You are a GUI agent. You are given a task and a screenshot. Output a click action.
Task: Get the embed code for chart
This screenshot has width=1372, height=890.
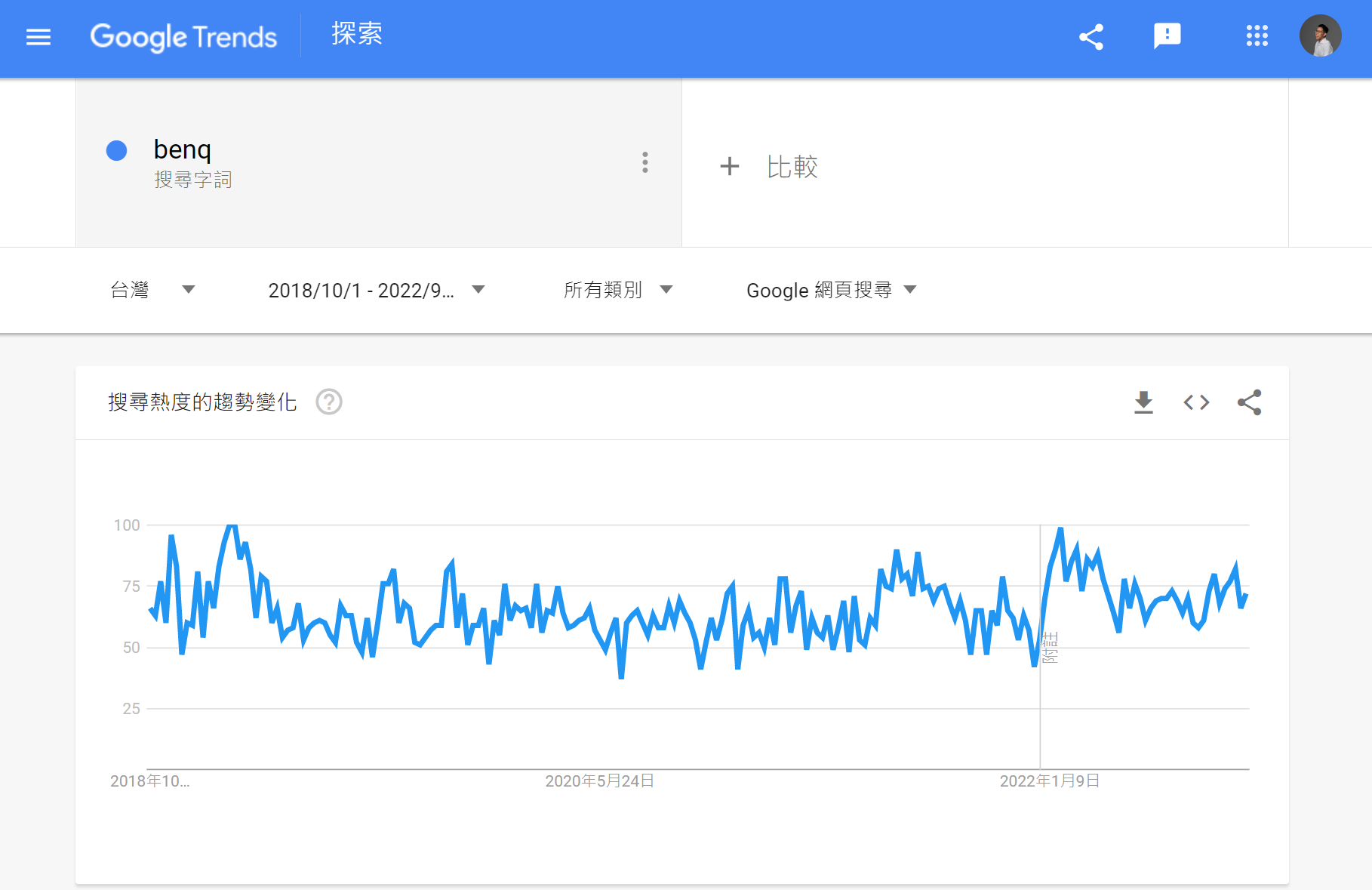tap(1196, 402)
